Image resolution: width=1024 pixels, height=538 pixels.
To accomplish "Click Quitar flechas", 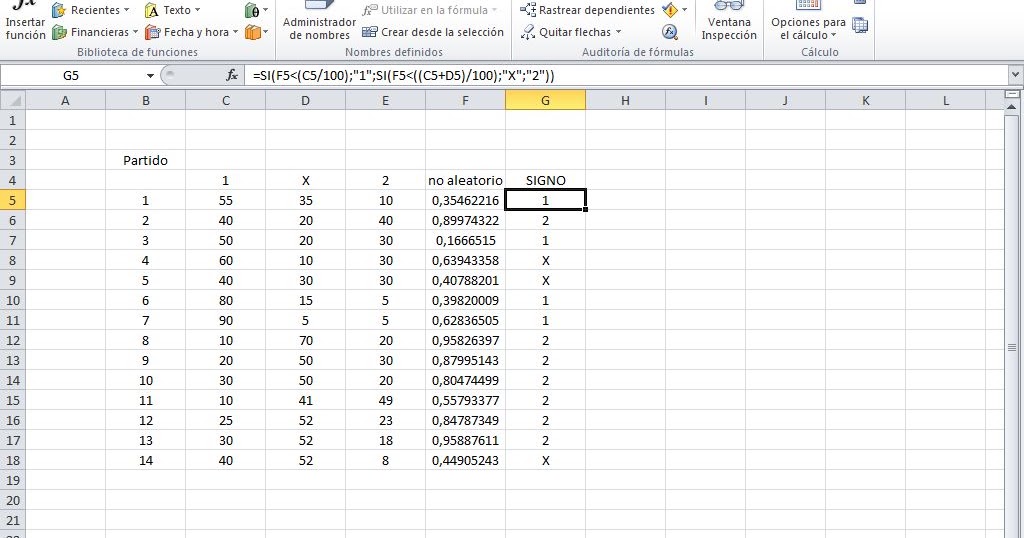I will [x=571, y=32].
